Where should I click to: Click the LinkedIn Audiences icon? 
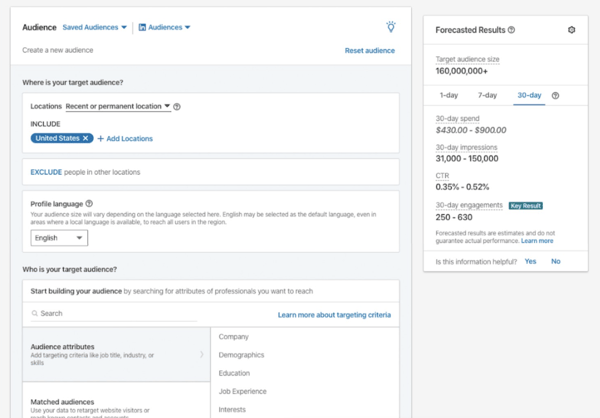(141, 28)
